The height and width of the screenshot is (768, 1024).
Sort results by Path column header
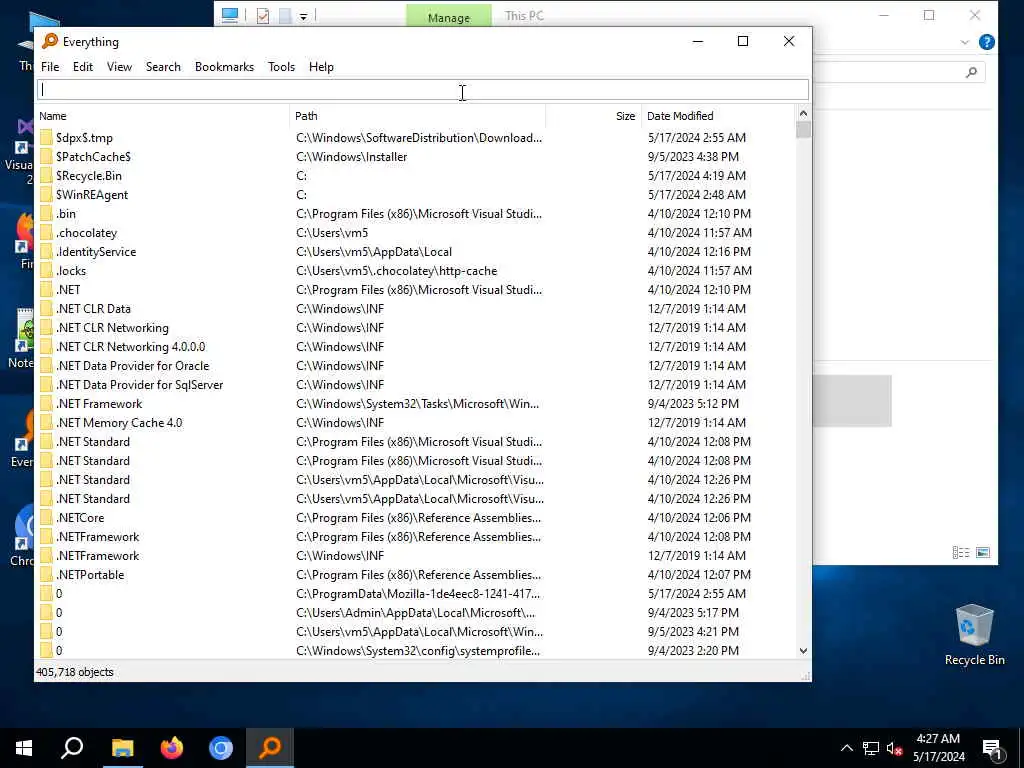pos(417,116)
